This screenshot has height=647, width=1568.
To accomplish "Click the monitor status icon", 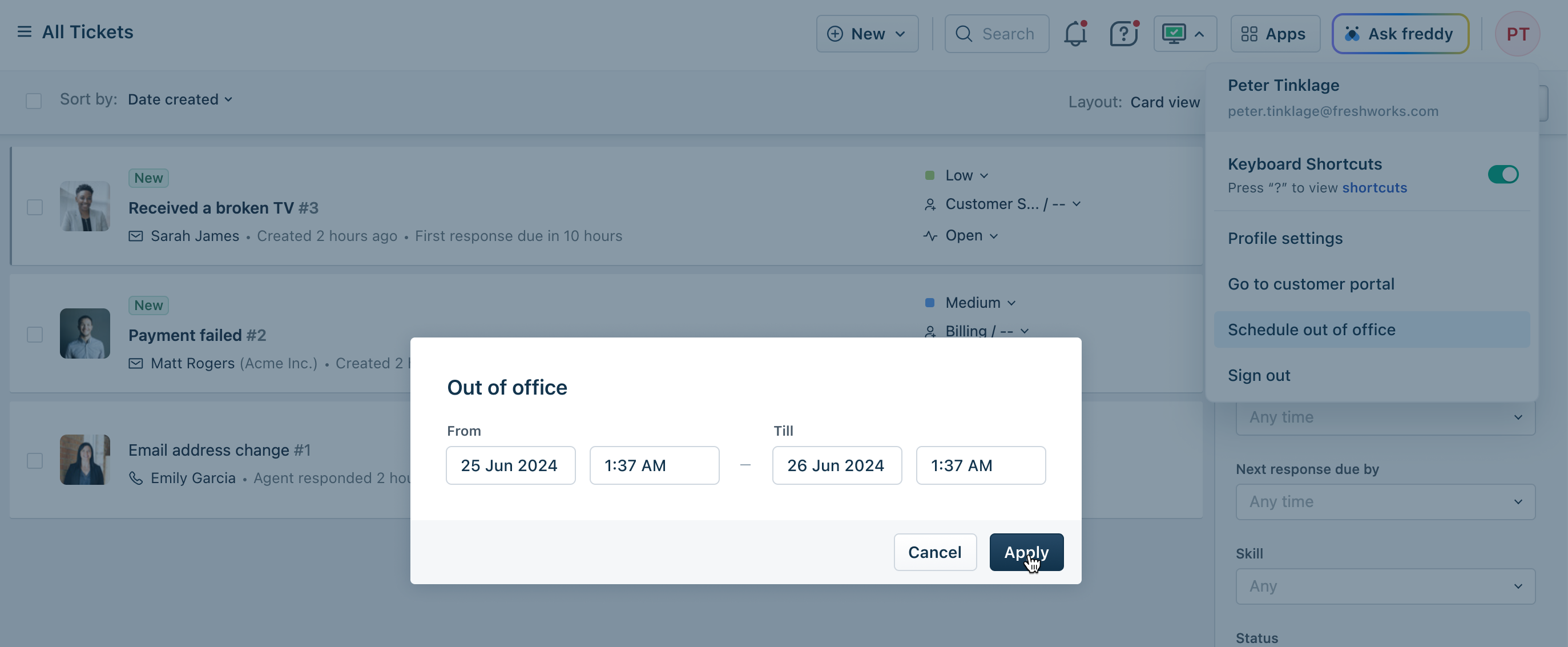I will click(1174, 34).
